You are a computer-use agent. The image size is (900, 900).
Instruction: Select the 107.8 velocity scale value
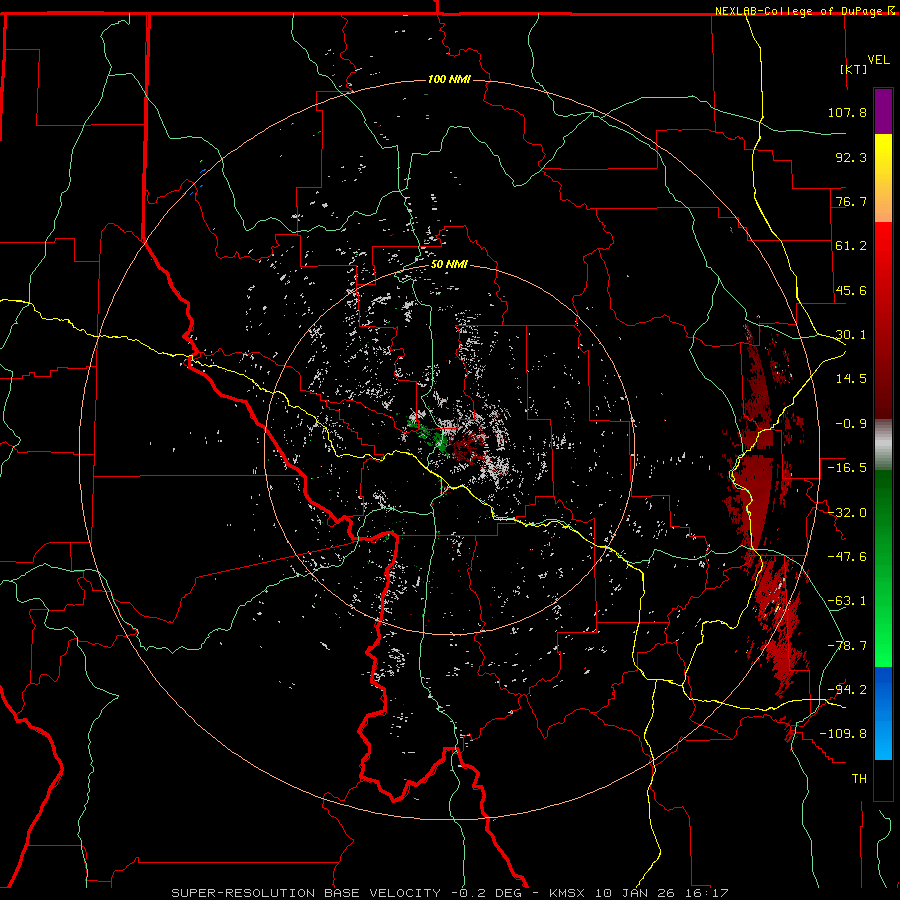click(x=847, y=112)
